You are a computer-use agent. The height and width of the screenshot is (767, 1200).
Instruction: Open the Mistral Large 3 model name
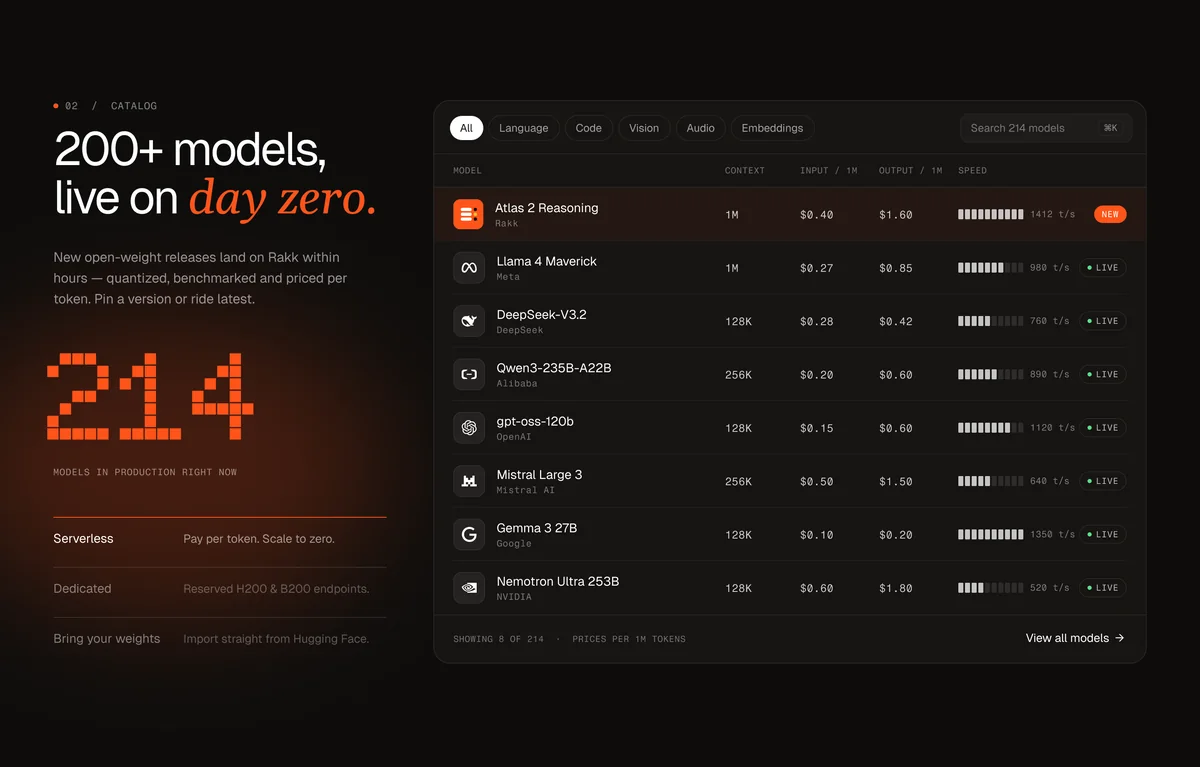click(540, 474)
